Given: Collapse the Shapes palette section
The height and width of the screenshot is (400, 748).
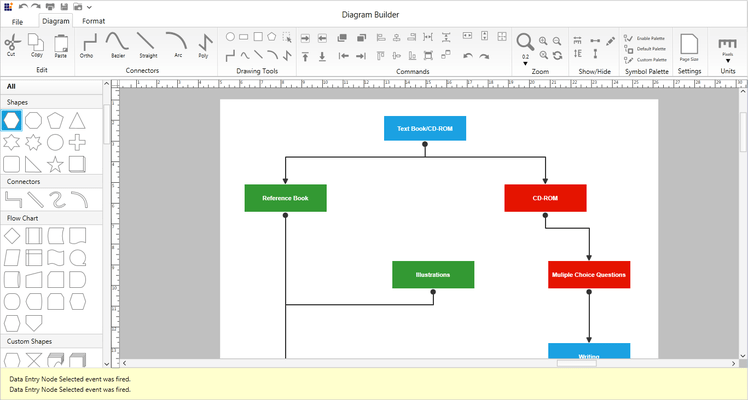Looking at the screenshot, I should pyautogui.click(x=52, y=102).
